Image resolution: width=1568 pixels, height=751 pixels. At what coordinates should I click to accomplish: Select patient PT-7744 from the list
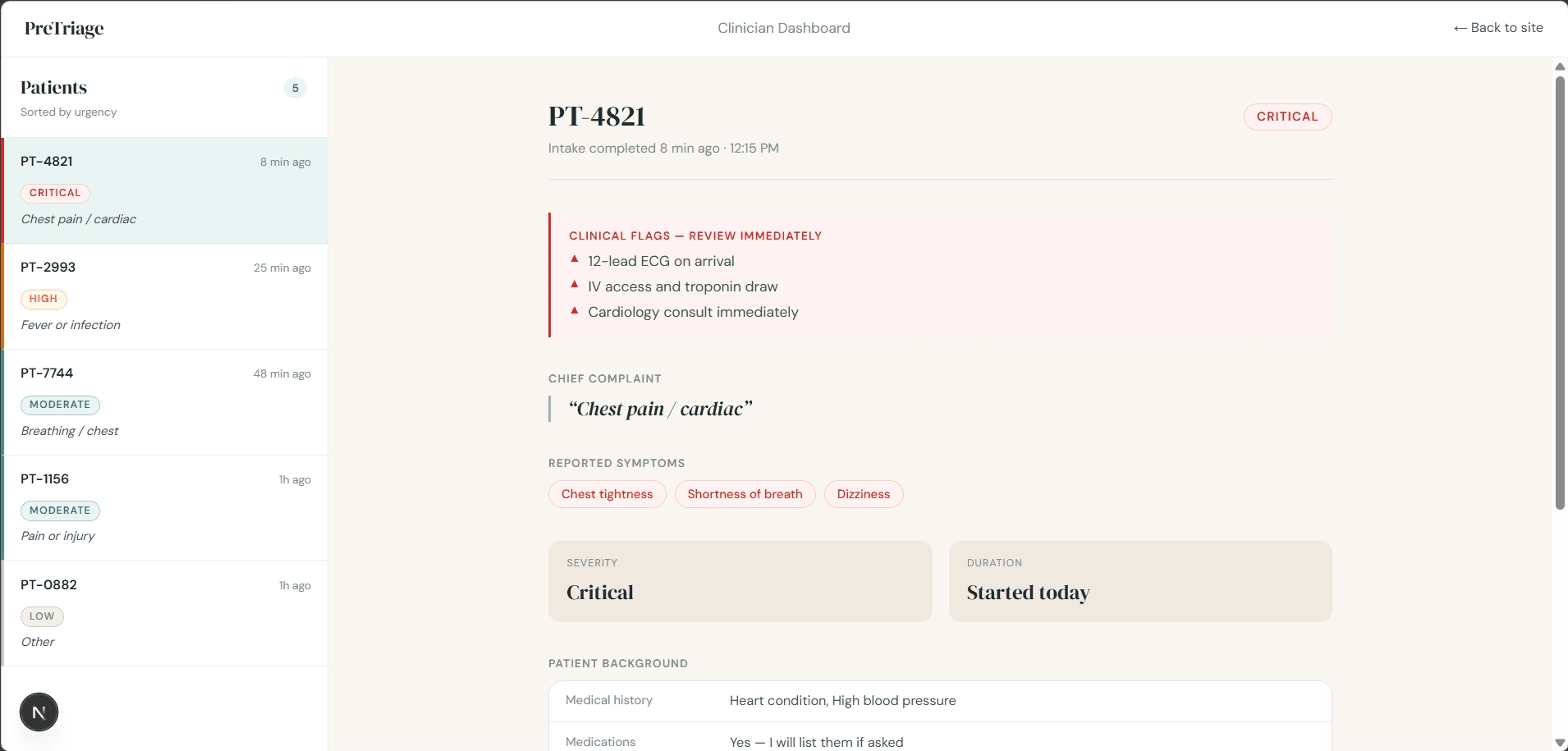164,402
